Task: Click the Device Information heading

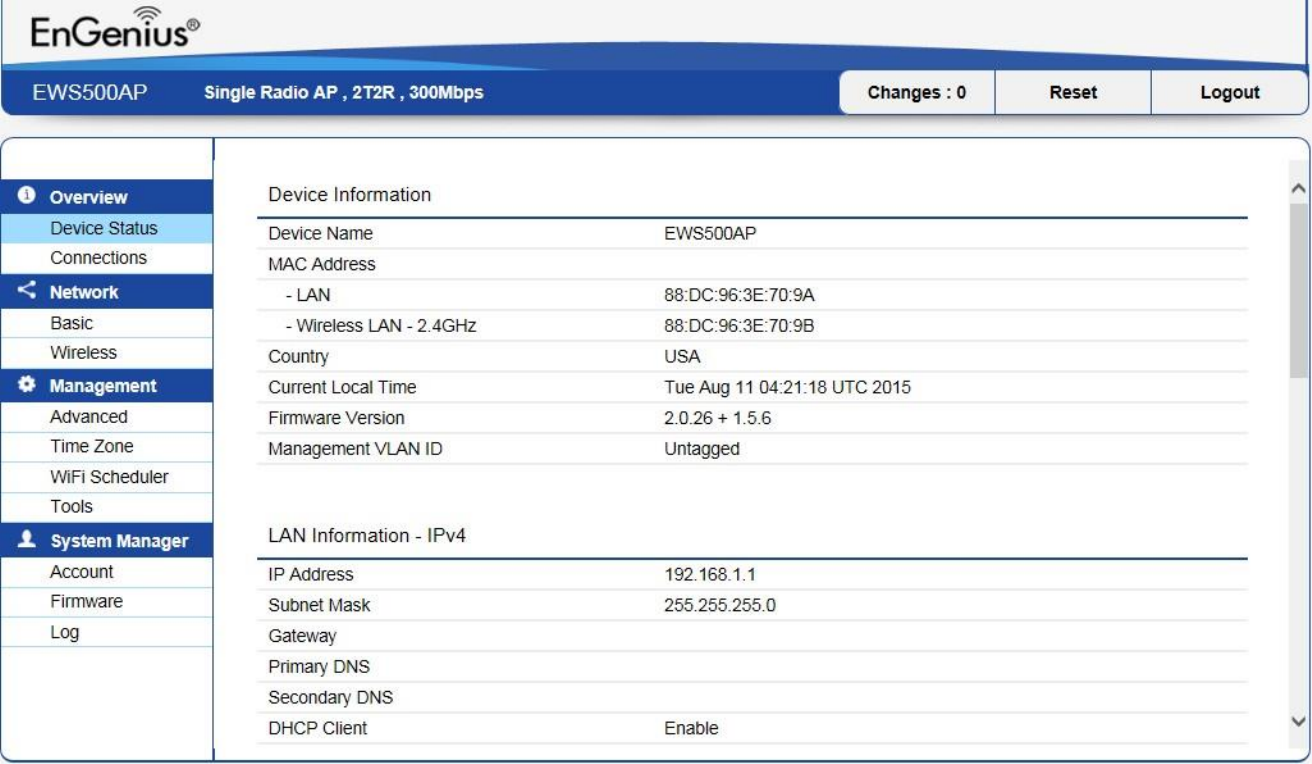Action: pyautogui.click(x=350, y=195)
